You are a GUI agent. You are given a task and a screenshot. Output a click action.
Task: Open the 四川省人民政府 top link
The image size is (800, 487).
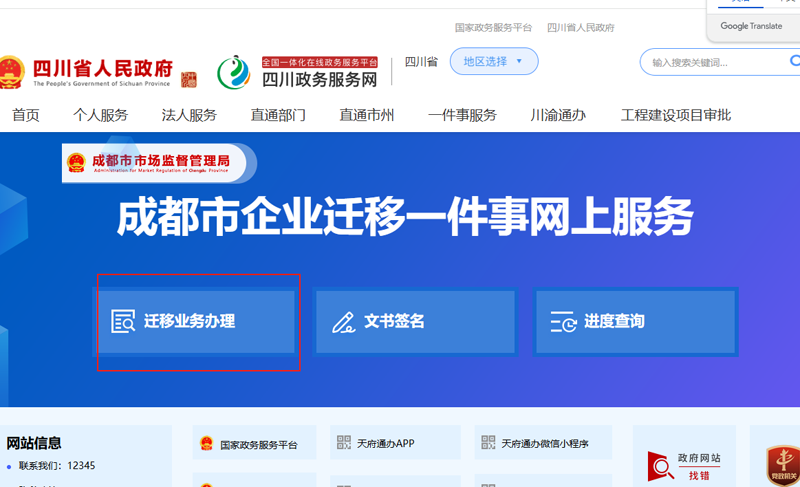tap(581, 28)
